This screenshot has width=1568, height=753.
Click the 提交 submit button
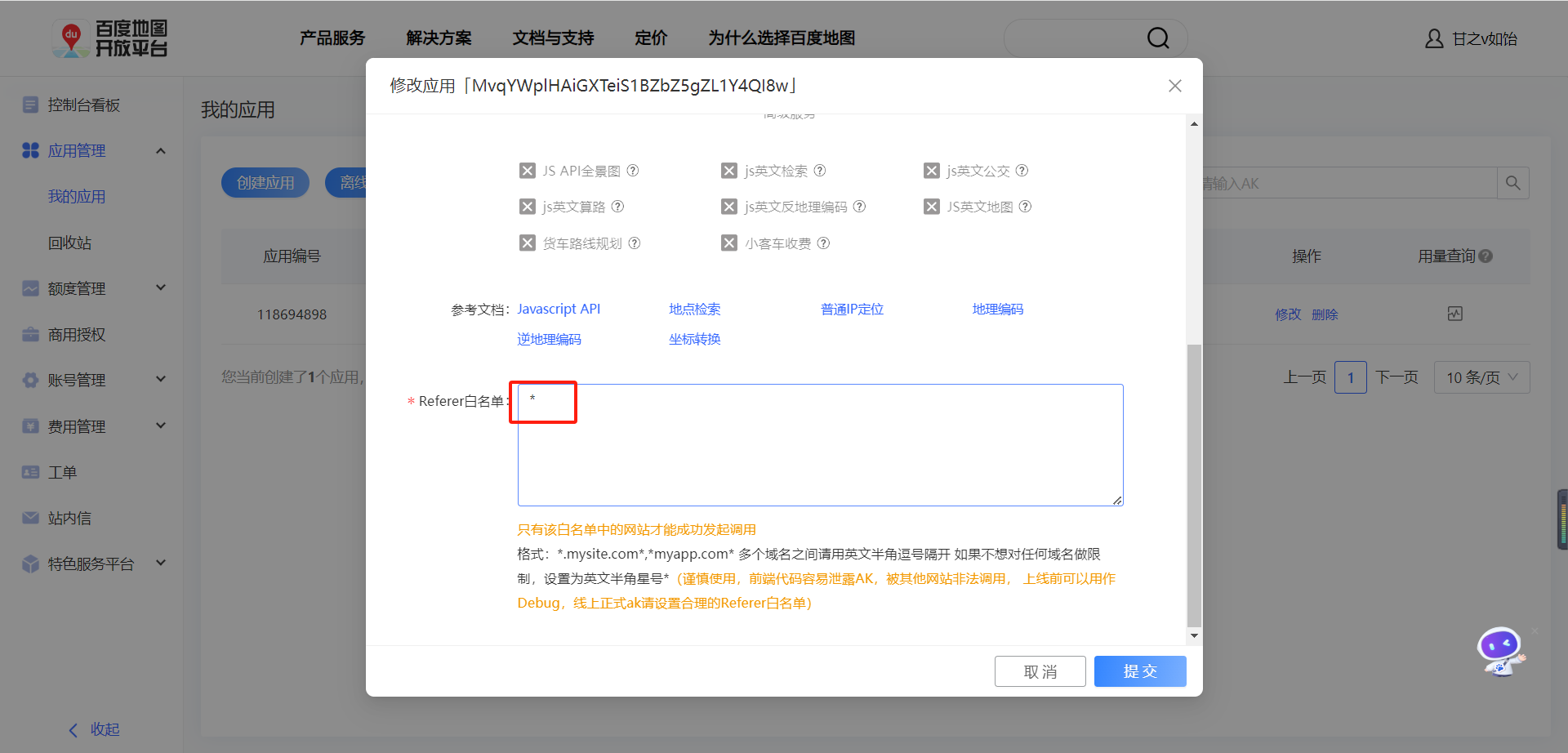1140,671
